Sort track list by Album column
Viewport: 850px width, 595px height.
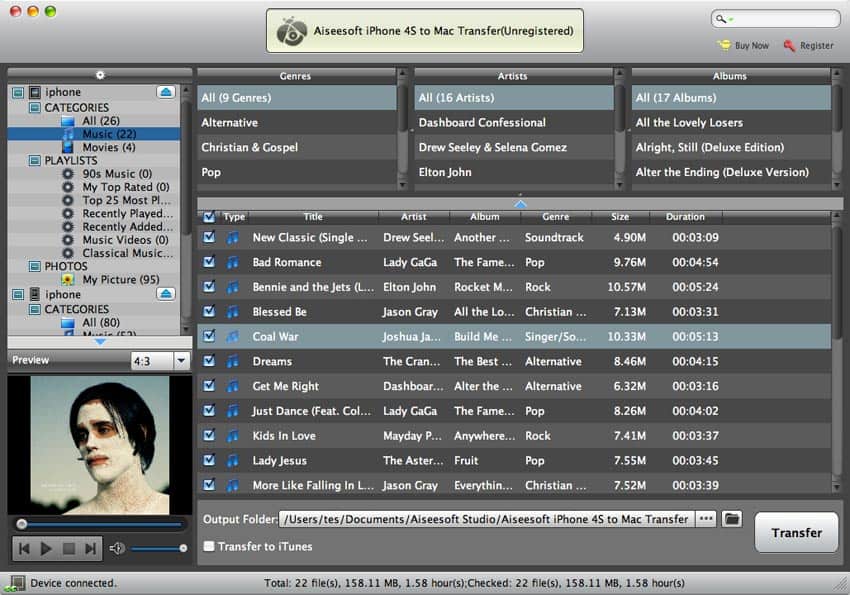click(x=485, y=217)
